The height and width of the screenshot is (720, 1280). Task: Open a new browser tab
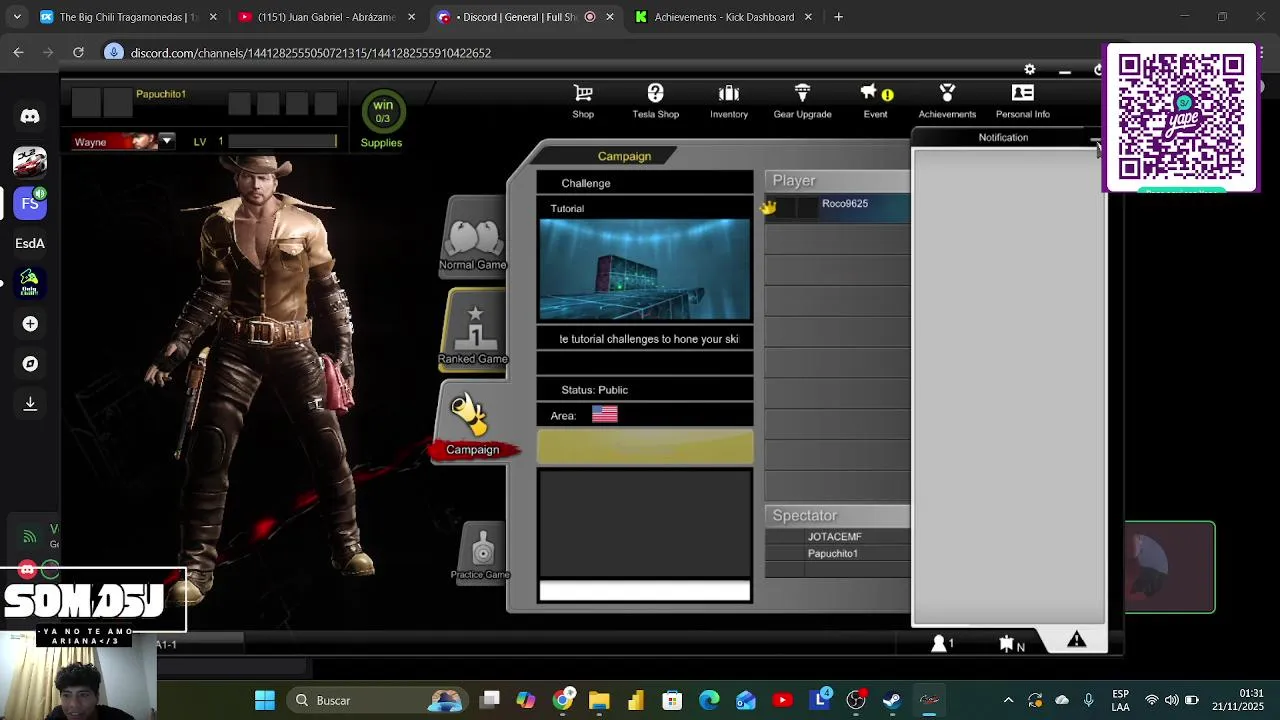pyautogui.click(x=838, y=17)
